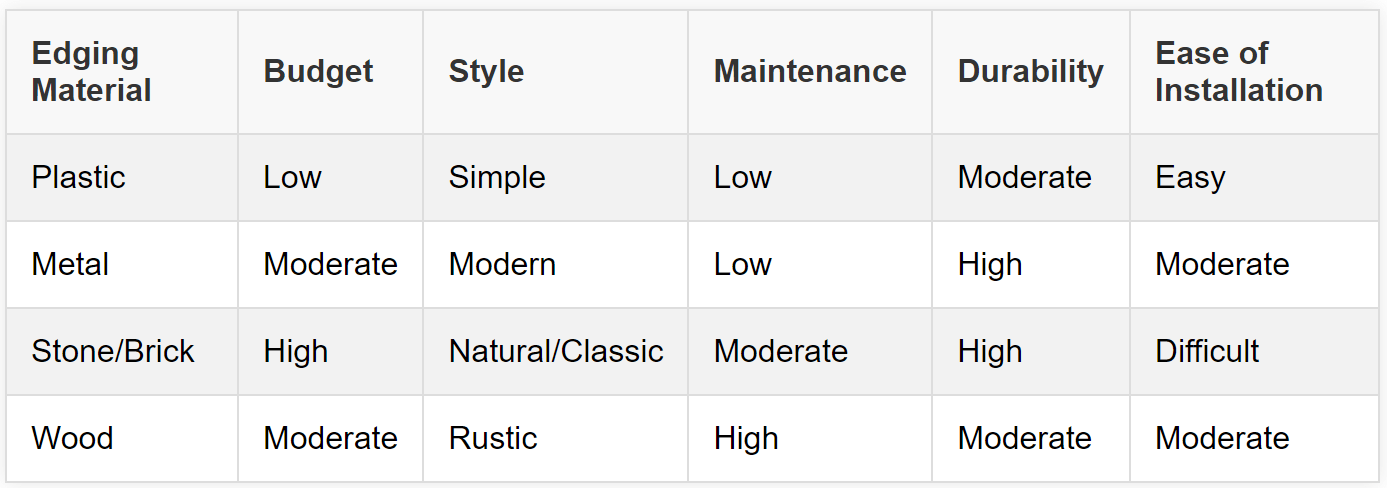This screenshot has height=488, width=1387.
Task: Click the Durability column header
Action: (x=1030, y=72)
